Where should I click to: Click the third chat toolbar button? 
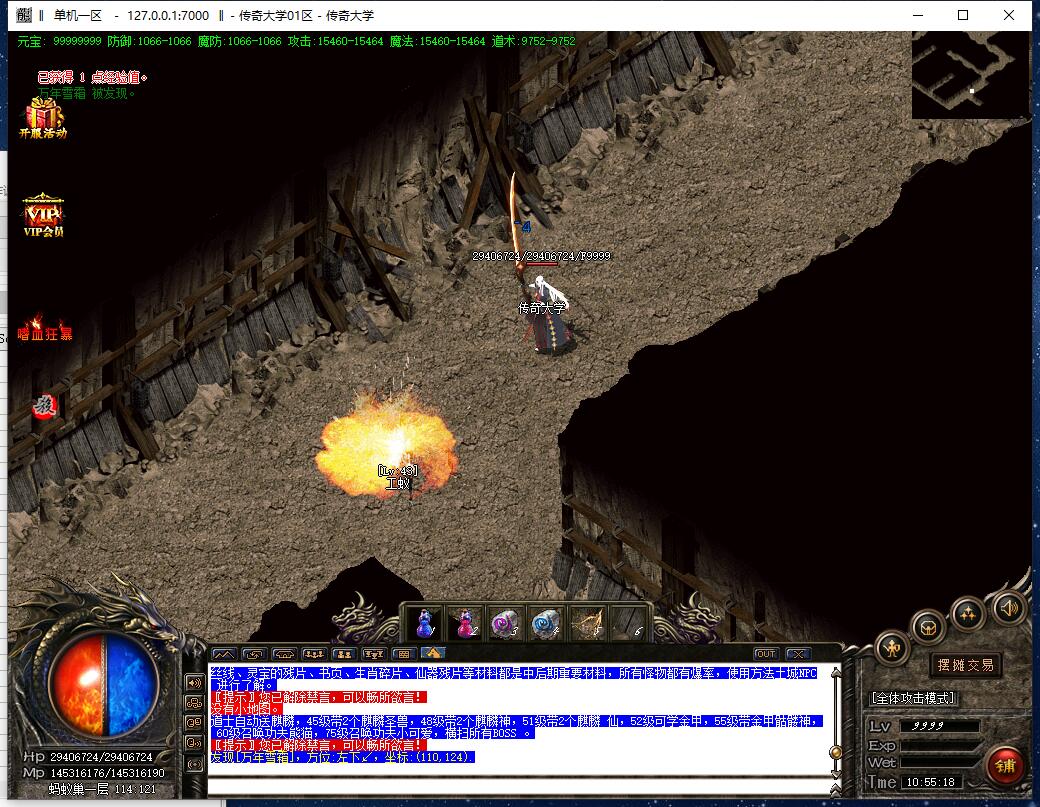pos(284,654)
